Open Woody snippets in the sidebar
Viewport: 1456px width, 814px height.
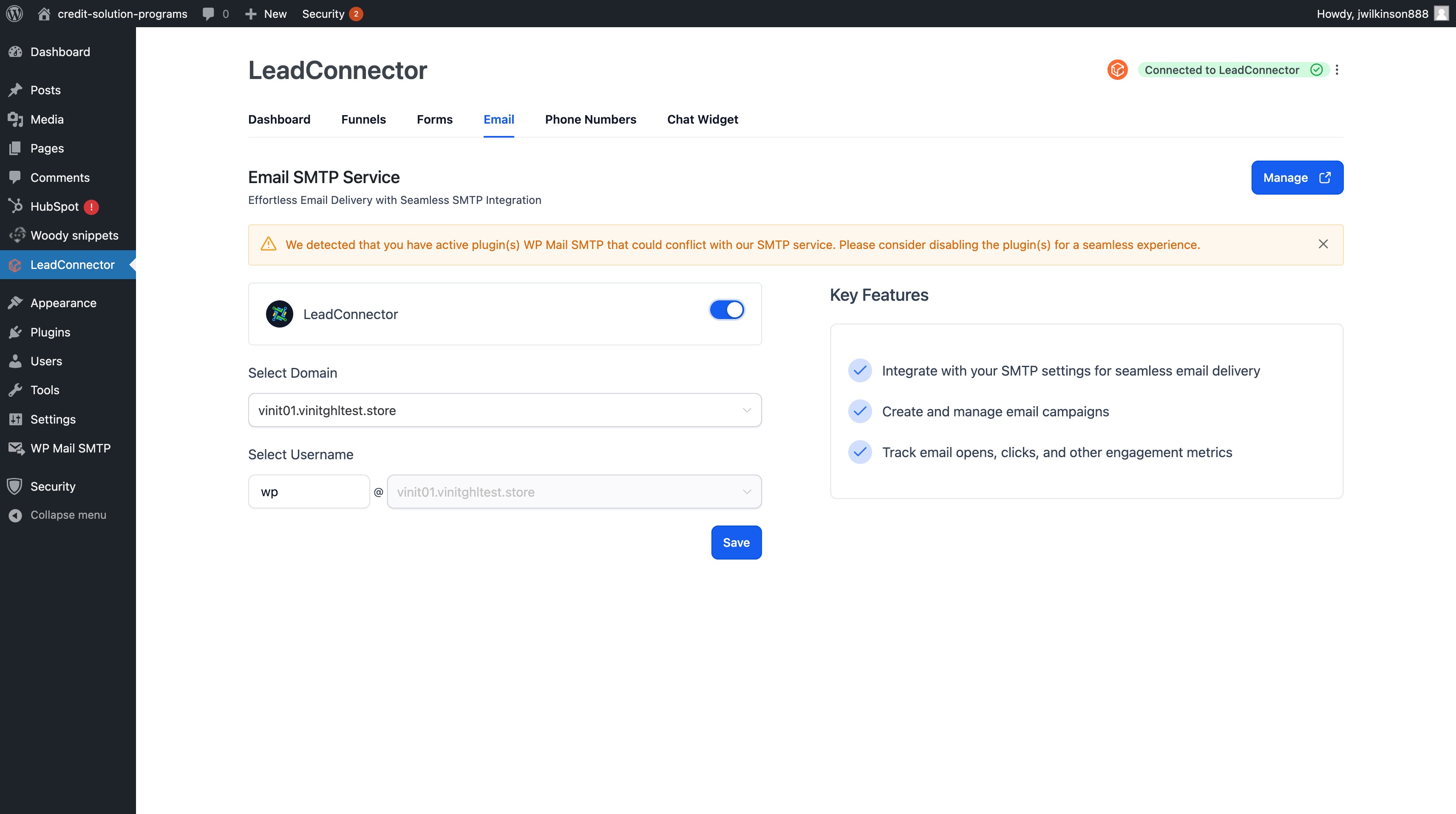pos(74,235)
